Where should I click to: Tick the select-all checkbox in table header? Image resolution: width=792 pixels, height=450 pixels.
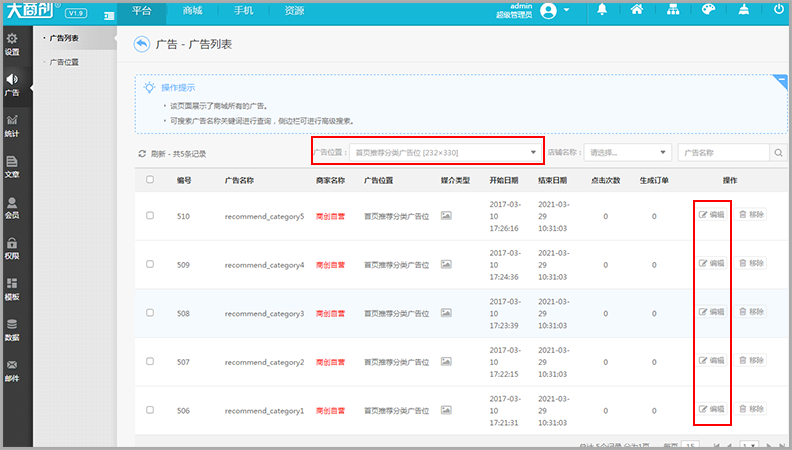[x=150, y=179]
